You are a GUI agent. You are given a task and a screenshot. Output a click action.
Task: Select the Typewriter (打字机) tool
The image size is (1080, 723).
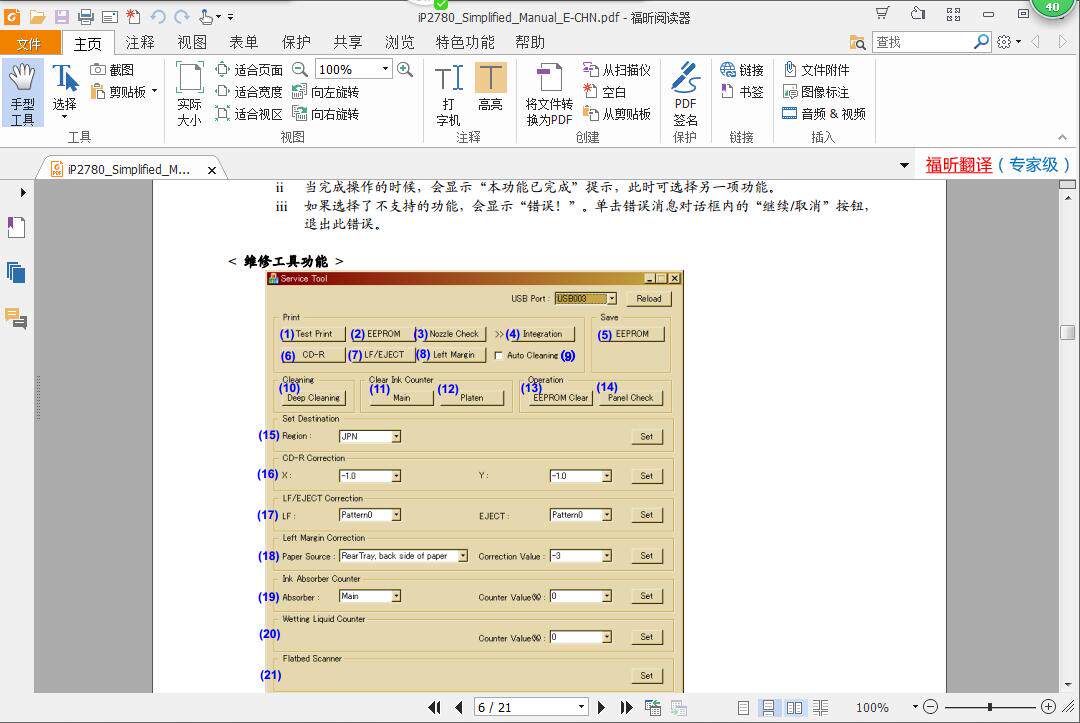448,94
